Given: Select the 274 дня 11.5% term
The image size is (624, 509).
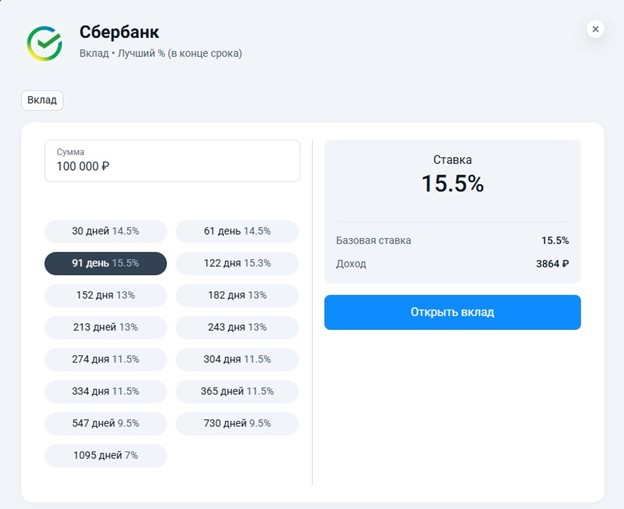Looking at the screenshot, I should tap(105, 359).
